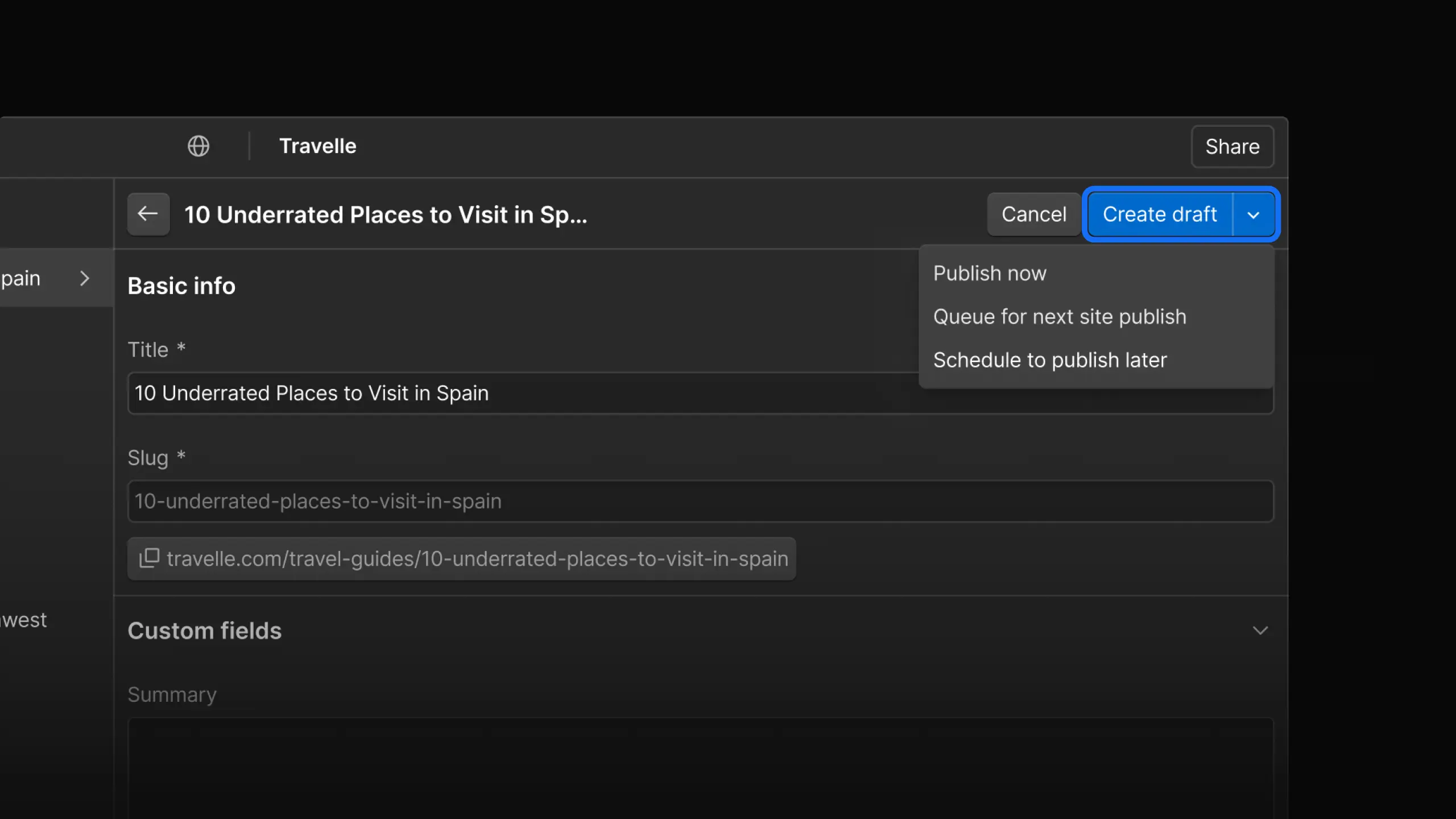Click the Travelle breadcrumb label

(x=317, y=146)
